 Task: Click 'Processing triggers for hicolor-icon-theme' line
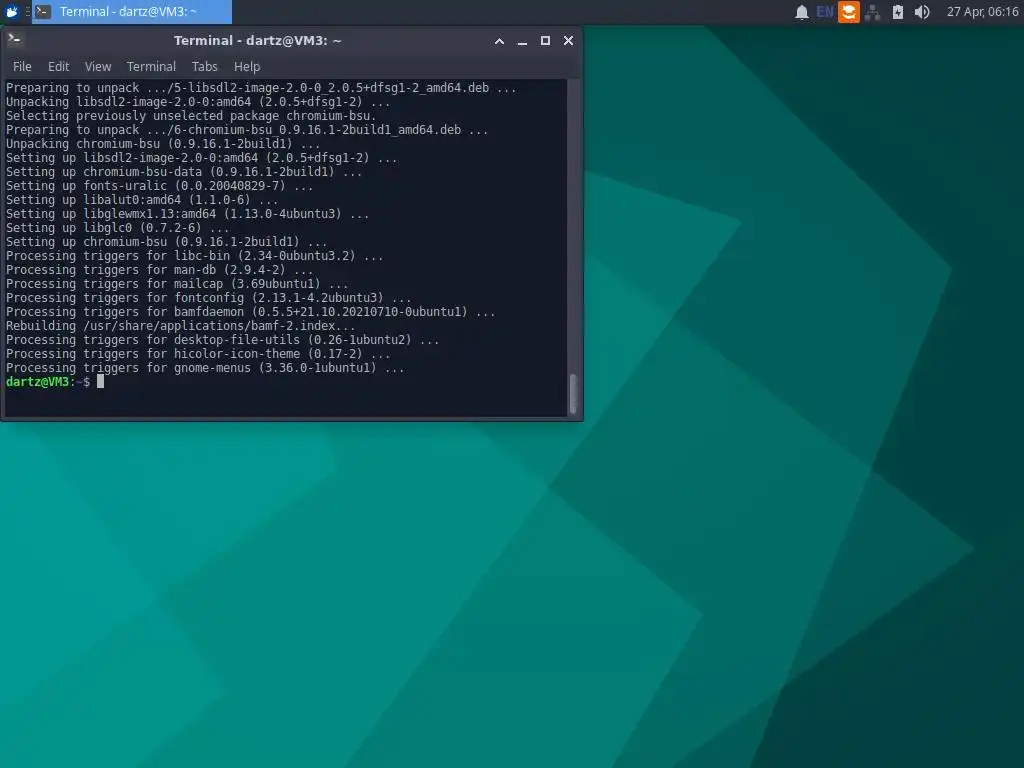[x=198, y=353]
